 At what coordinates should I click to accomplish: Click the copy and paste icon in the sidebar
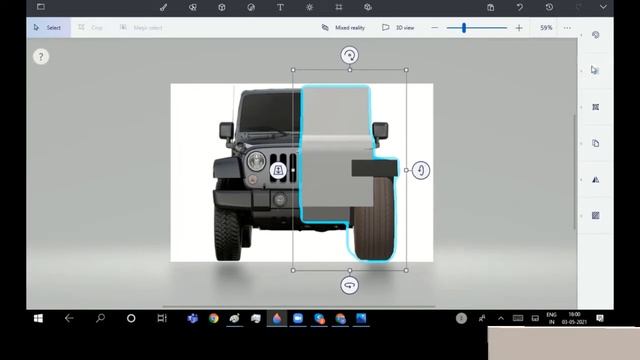tap(596, 143)
